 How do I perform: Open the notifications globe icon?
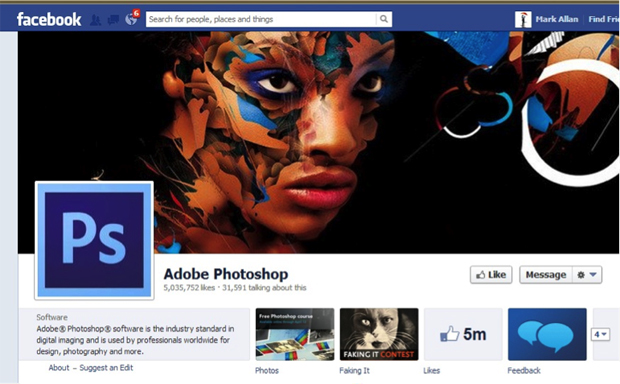pyautogui.click(x=131, y=19)
